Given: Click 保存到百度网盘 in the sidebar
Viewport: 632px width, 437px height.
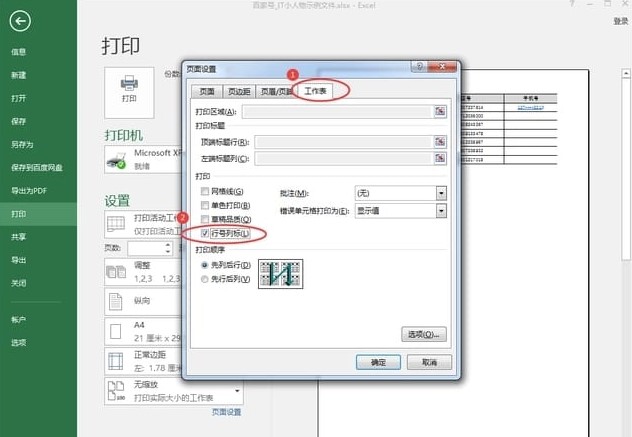Looking at the screenshot, I should [x=37, y=167].
